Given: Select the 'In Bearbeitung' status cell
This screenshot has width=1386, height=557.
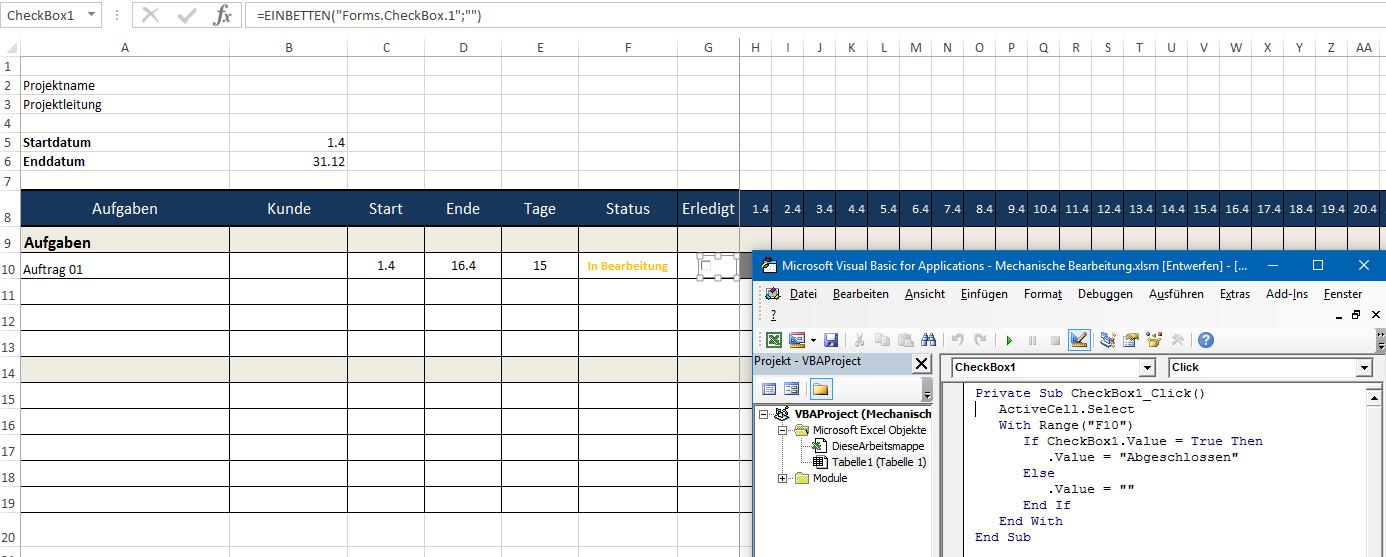Looking at the screenshot, I should (627, 266).
